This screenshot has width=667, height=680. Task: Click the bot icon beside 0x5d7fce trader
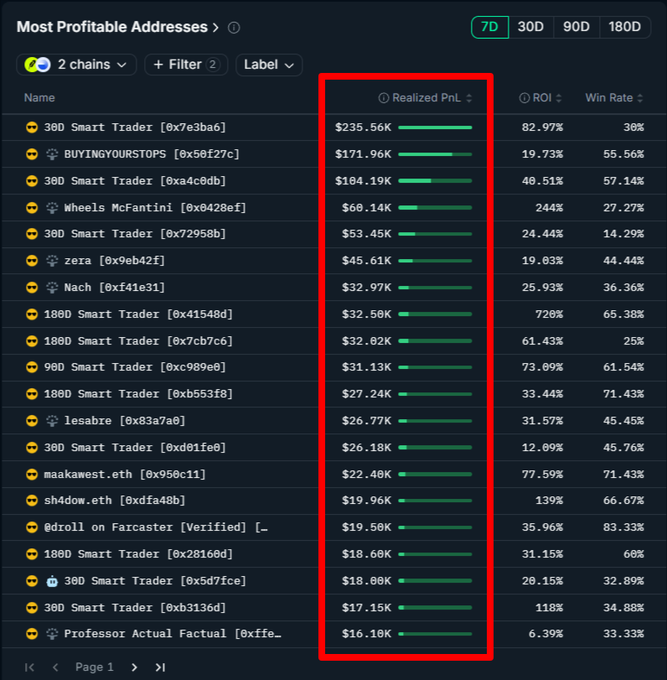pos(52,581)
